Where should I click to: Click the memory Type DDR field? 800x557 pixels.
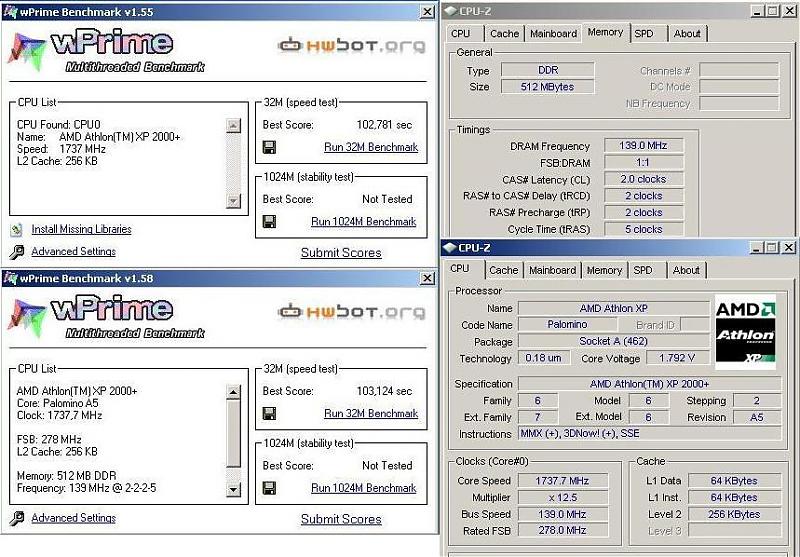pos(548,70)
